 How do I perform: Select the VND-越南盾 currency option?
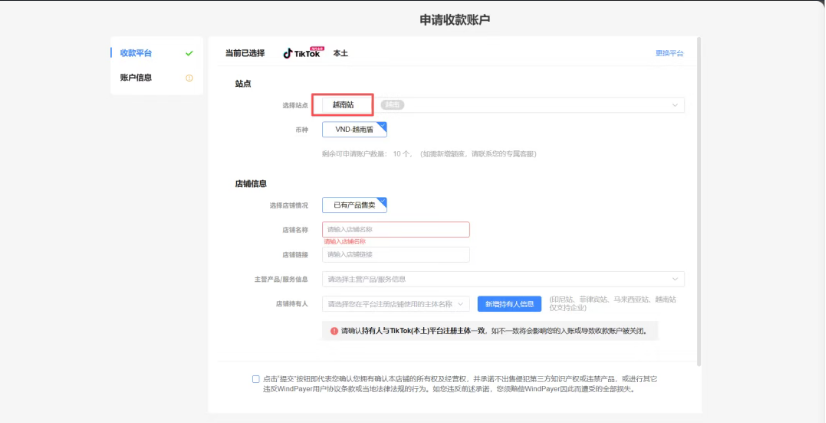point(355,130)
